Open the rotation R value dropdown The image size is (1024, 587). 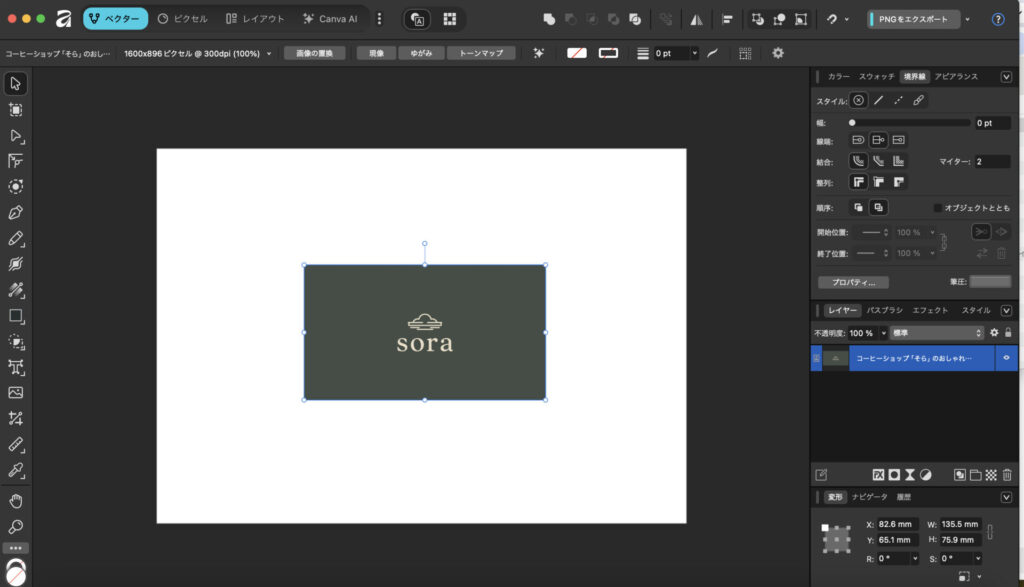pyautogui.click(x=917, y=559)
